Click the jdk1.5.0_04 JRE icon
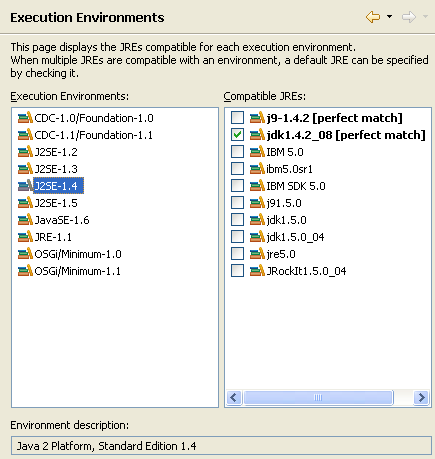 click(x=257, y=237)
